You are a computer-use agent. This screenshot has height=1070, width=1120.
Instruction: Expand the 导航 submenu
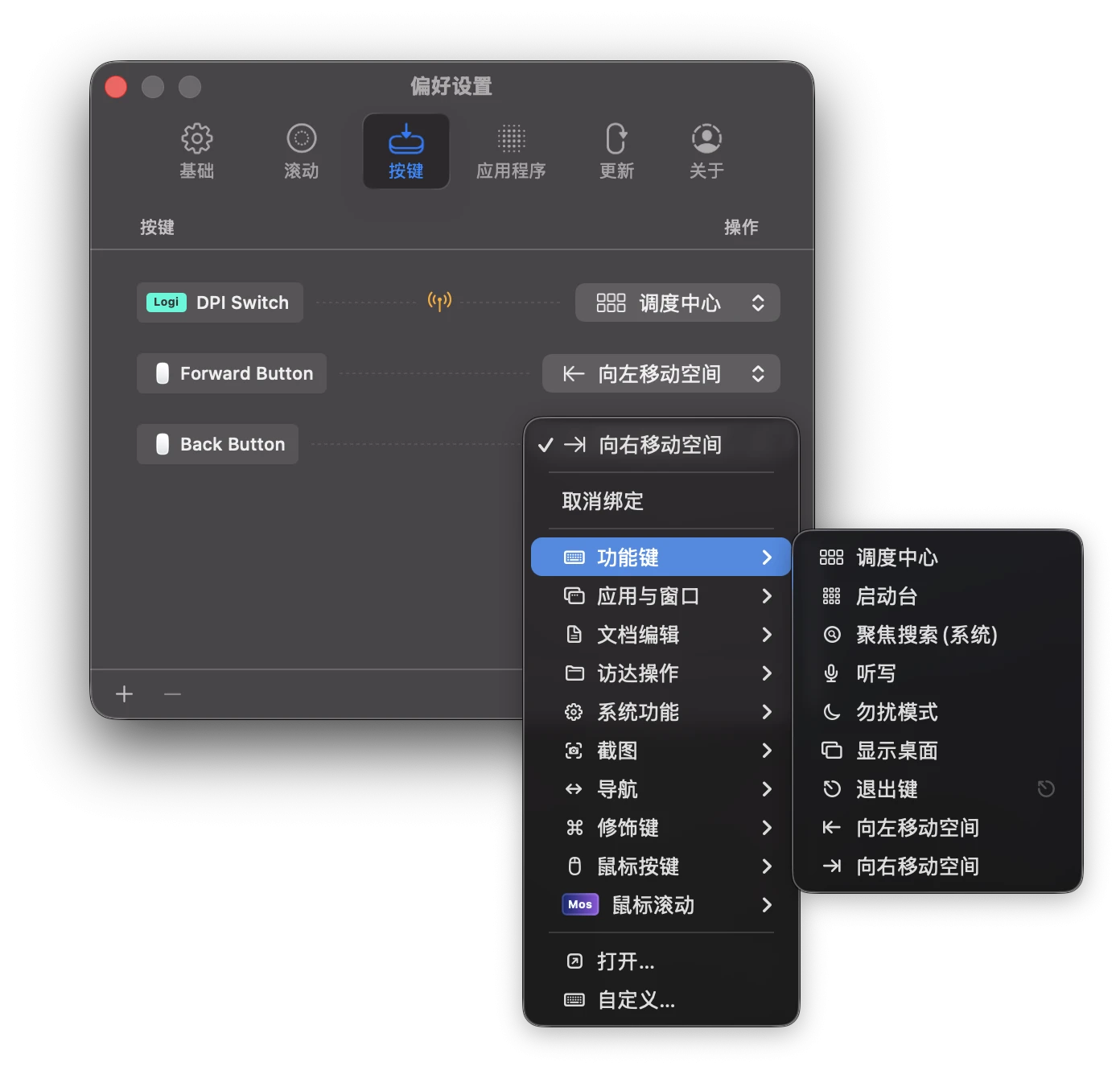[661, 789]
